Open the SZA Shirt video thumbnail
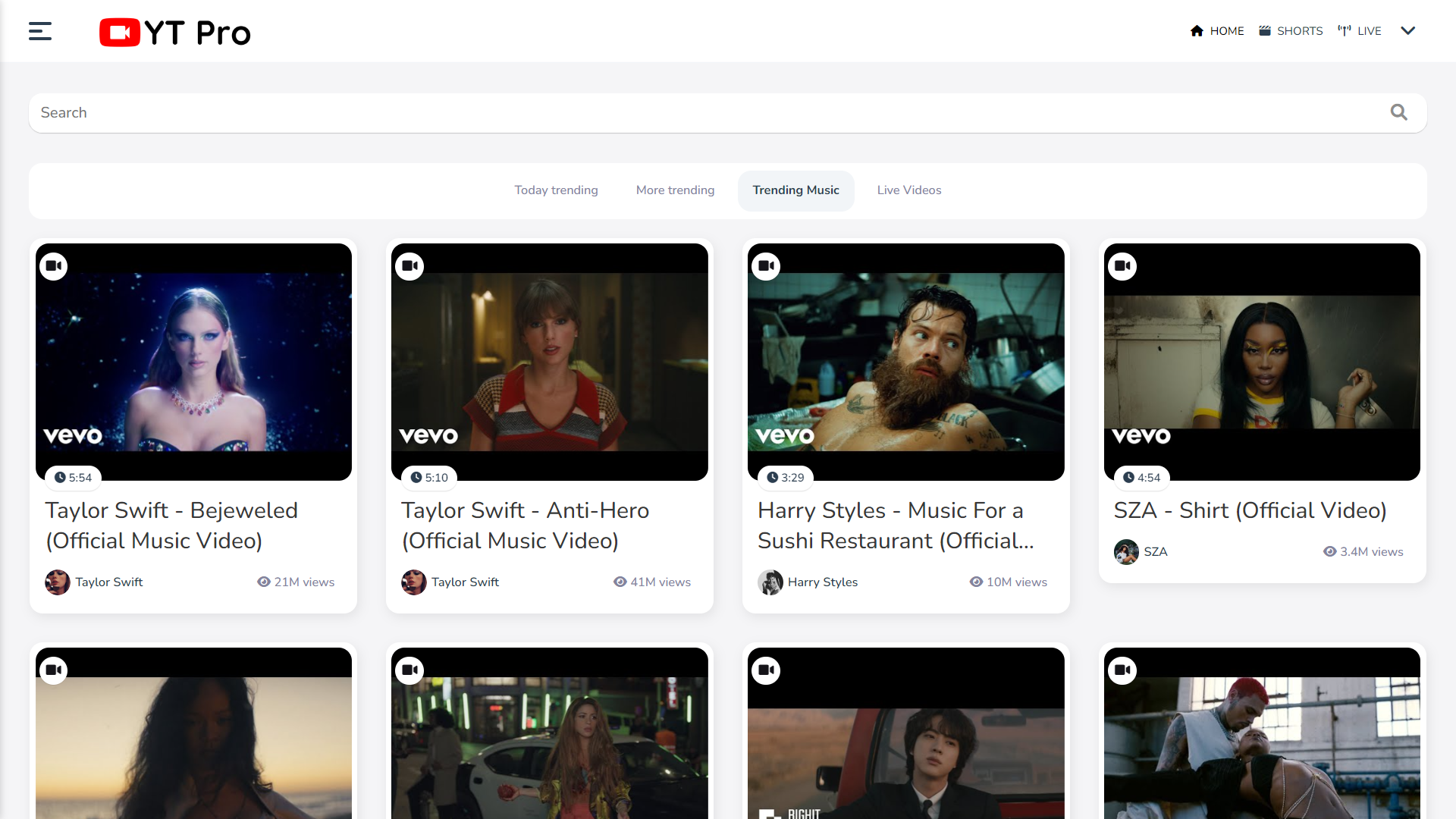Image resolution: width=1456 pixels, height=819 pixels. [1262, 362]
